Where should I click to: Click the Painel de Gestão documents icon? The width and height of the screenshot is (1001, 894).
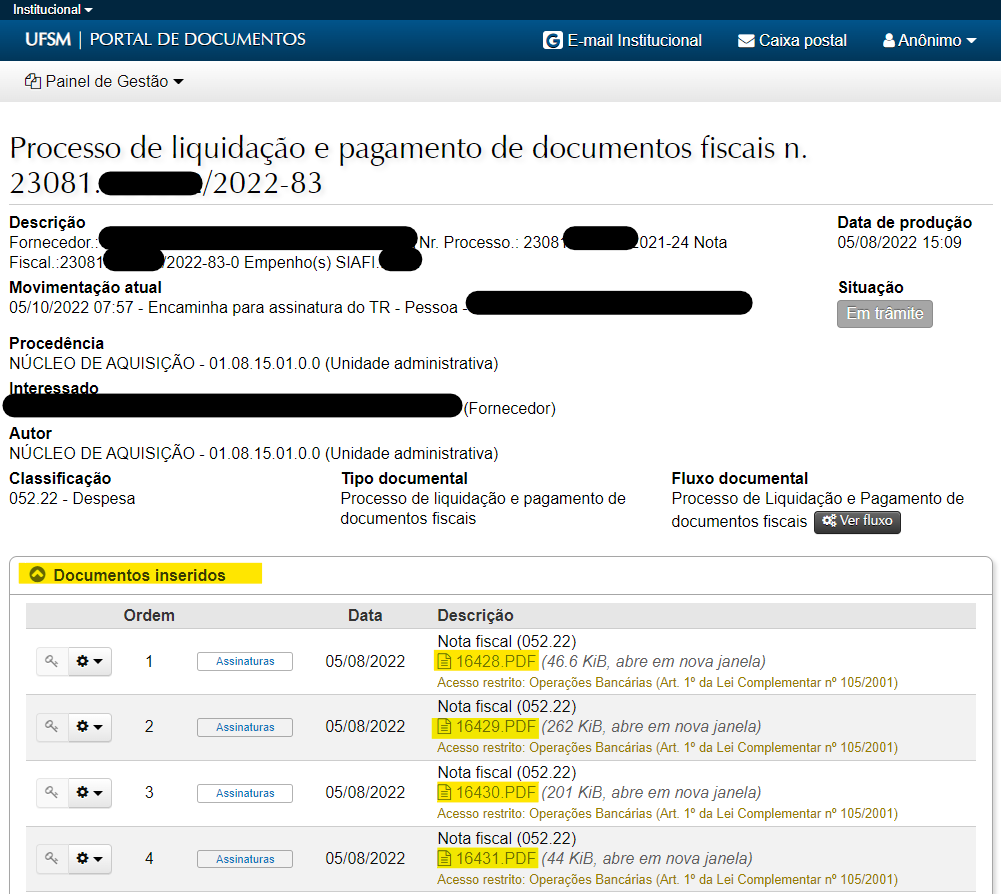point(33,82)
